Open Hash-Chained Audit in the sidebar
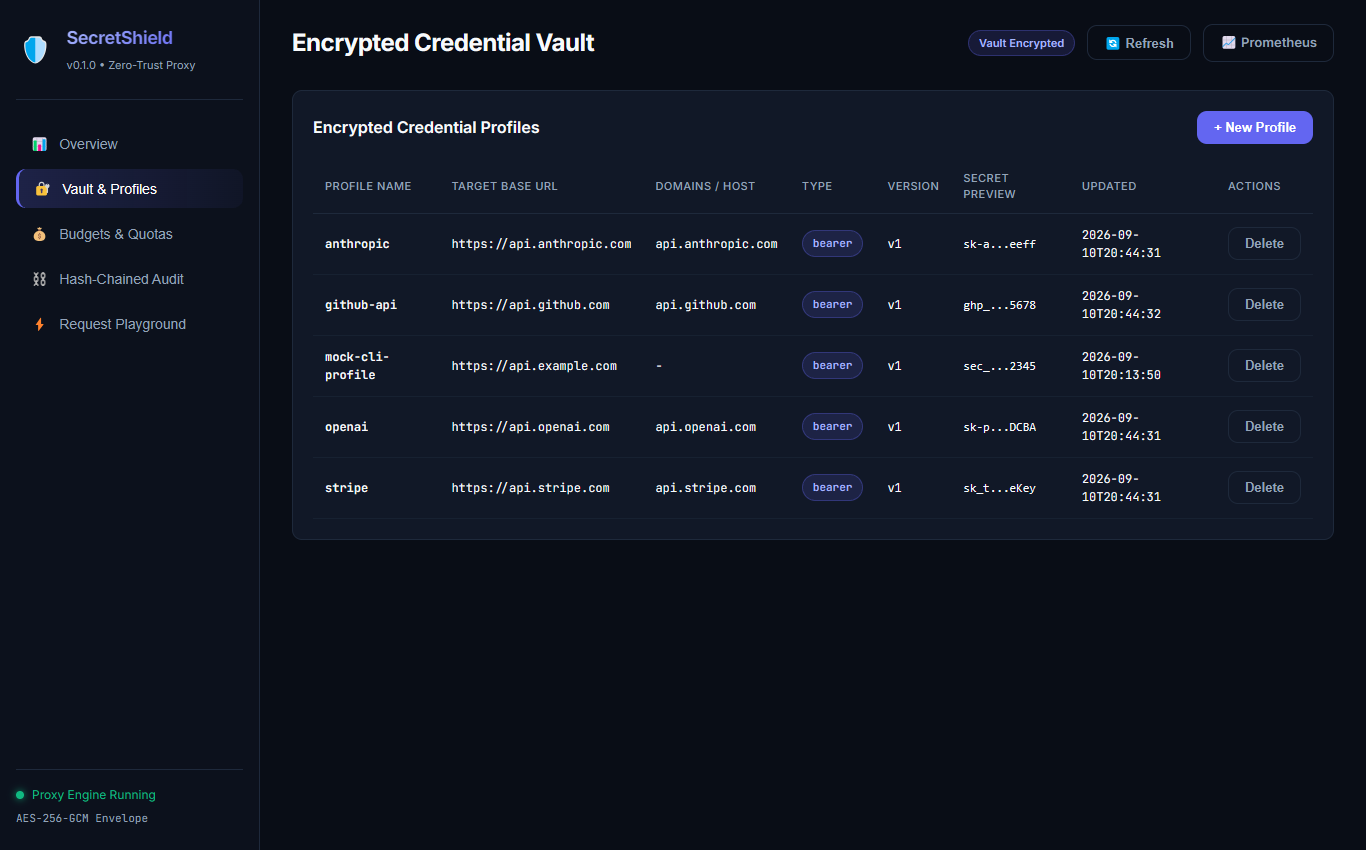The image size is (1366, 850). pyautogui.click(x=129, y=279)
